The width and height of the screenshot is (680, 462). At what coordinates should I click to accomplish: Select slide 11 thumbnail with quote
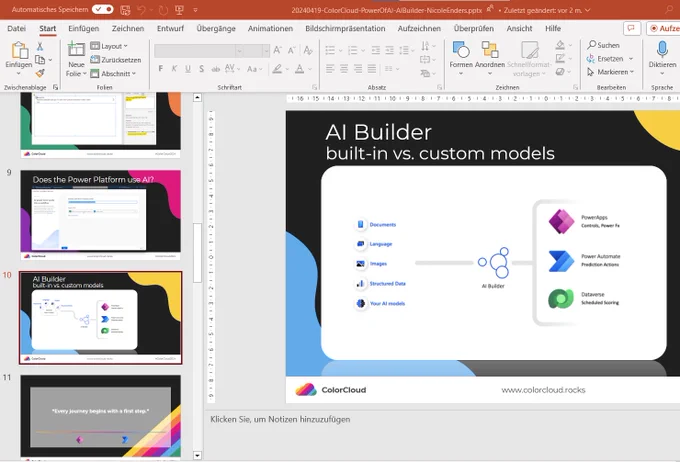(x=101, y=416)
